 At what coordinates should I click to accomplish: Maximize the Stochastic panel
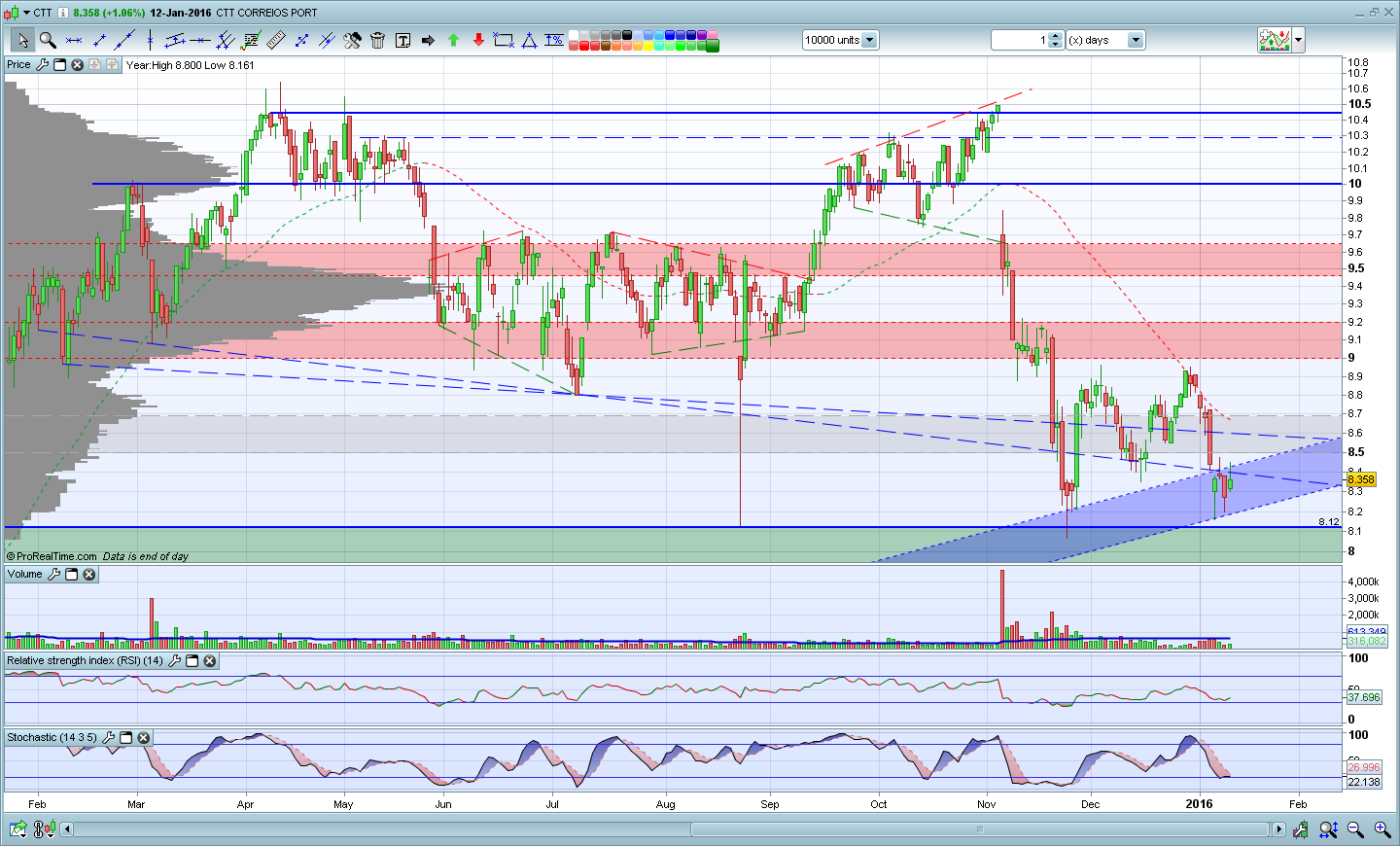click(125, 738)
